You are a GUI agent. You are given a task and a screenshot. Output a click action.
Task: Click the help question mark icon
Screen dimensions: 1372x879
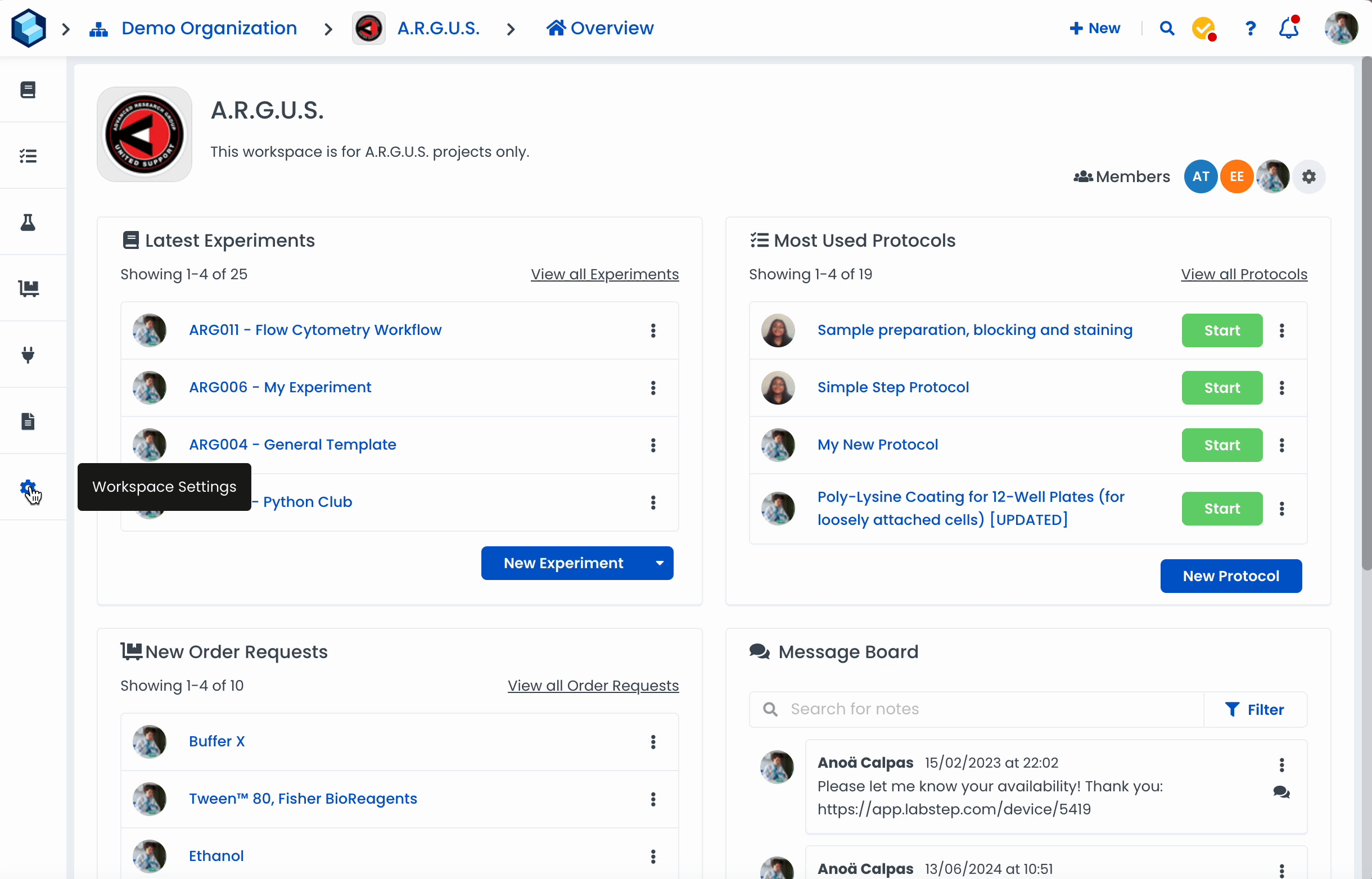coord(1251,28)
